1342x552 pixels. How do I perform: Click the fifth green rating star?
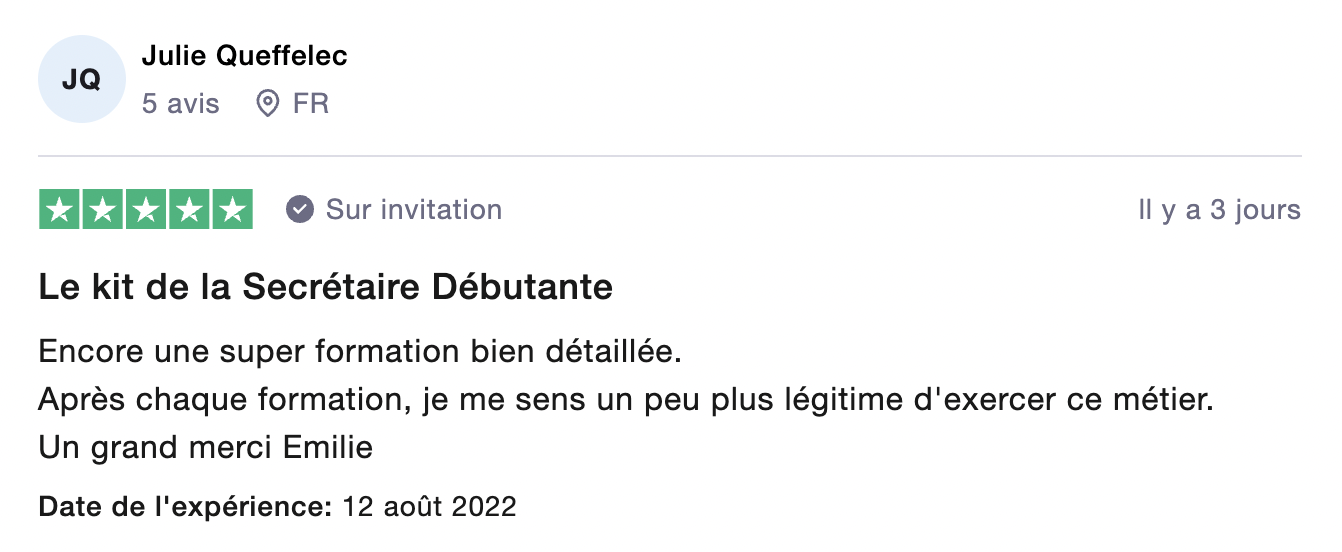(232, 210)
